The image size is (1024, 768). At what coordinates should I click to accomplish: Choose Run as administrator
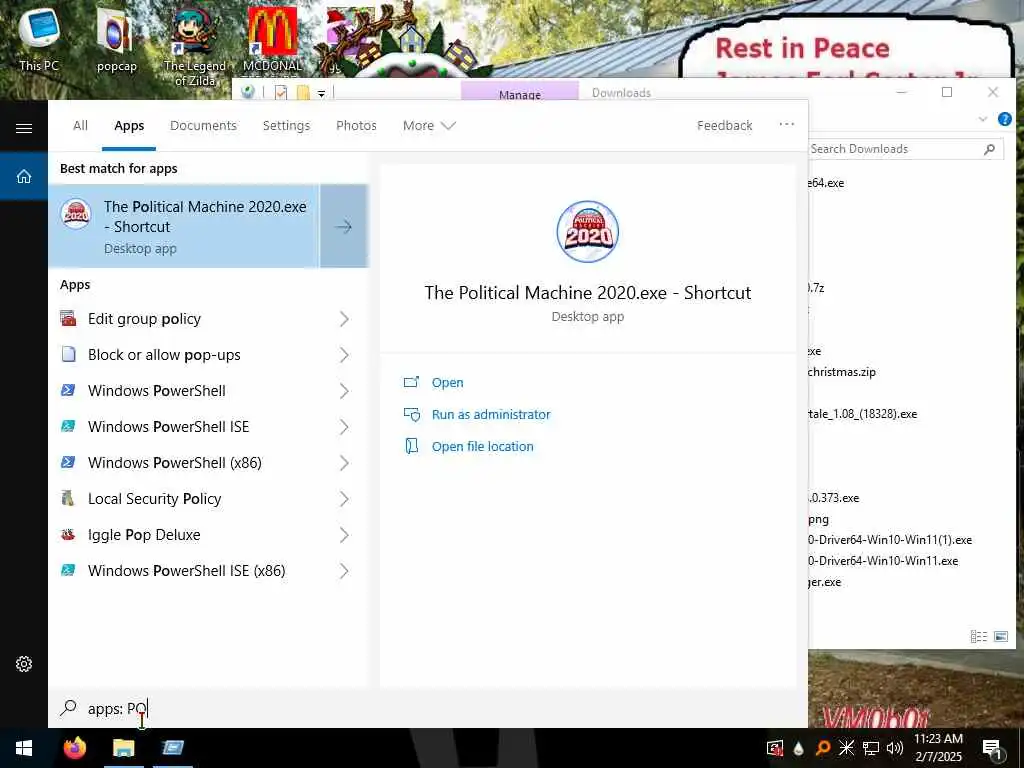click(x=491, y=415)
